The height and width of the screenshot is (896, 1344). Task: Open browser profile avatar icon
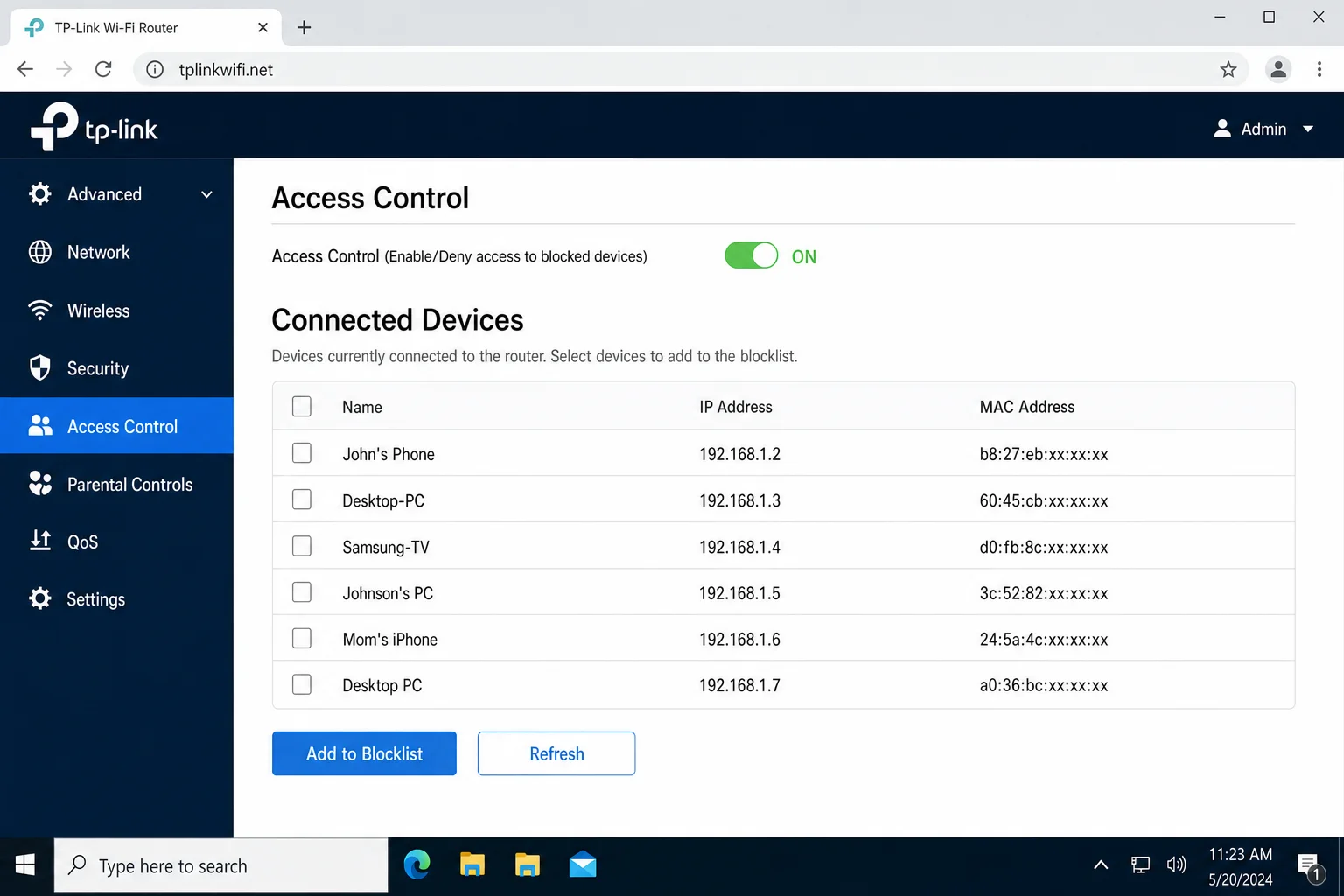[1278, 69]
